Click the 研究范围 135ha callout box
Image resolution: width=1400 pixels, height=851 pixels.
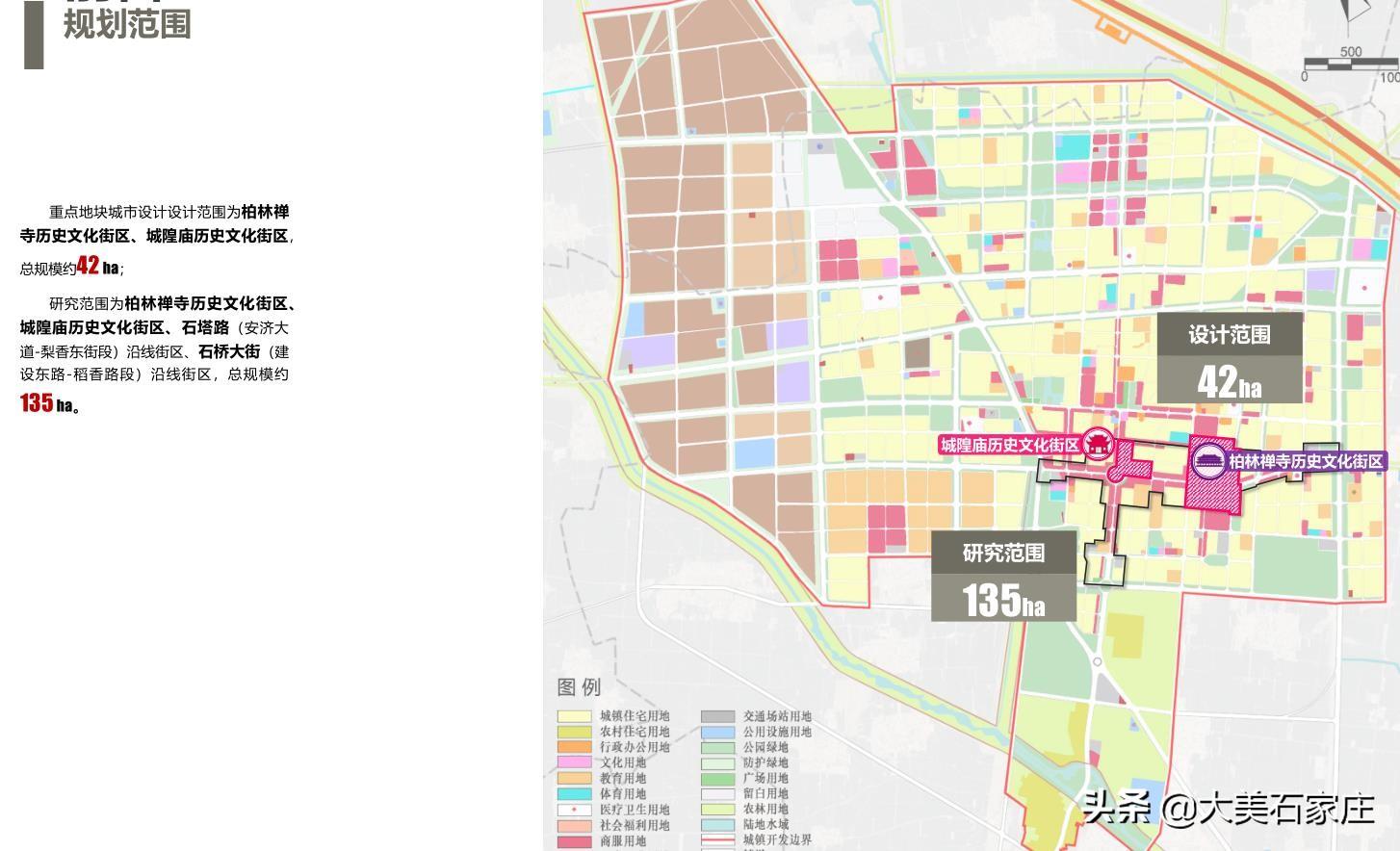pos(1003,576)
